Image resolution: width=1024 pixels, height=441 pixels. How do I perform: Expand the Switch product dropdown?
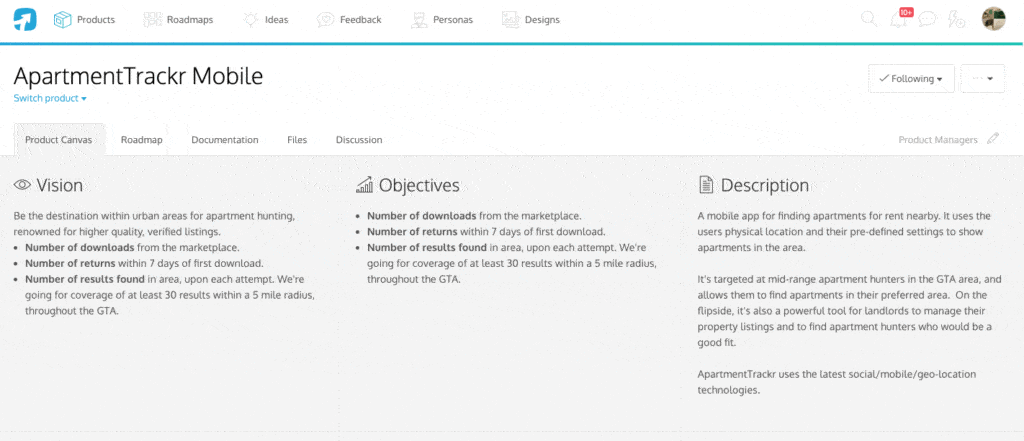coord(50,98)
